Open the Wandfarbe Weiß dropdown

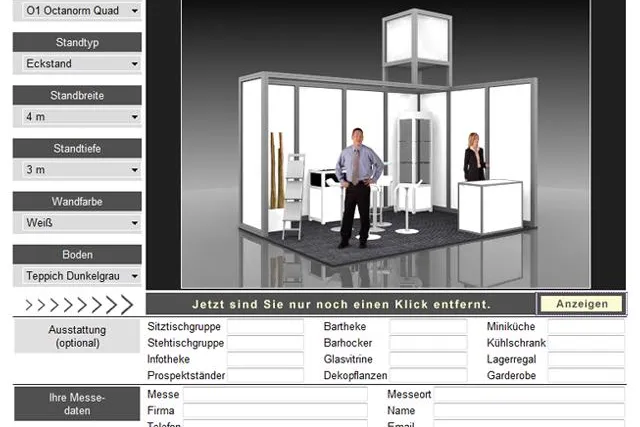pyautogui.click(x=81, y=223)
